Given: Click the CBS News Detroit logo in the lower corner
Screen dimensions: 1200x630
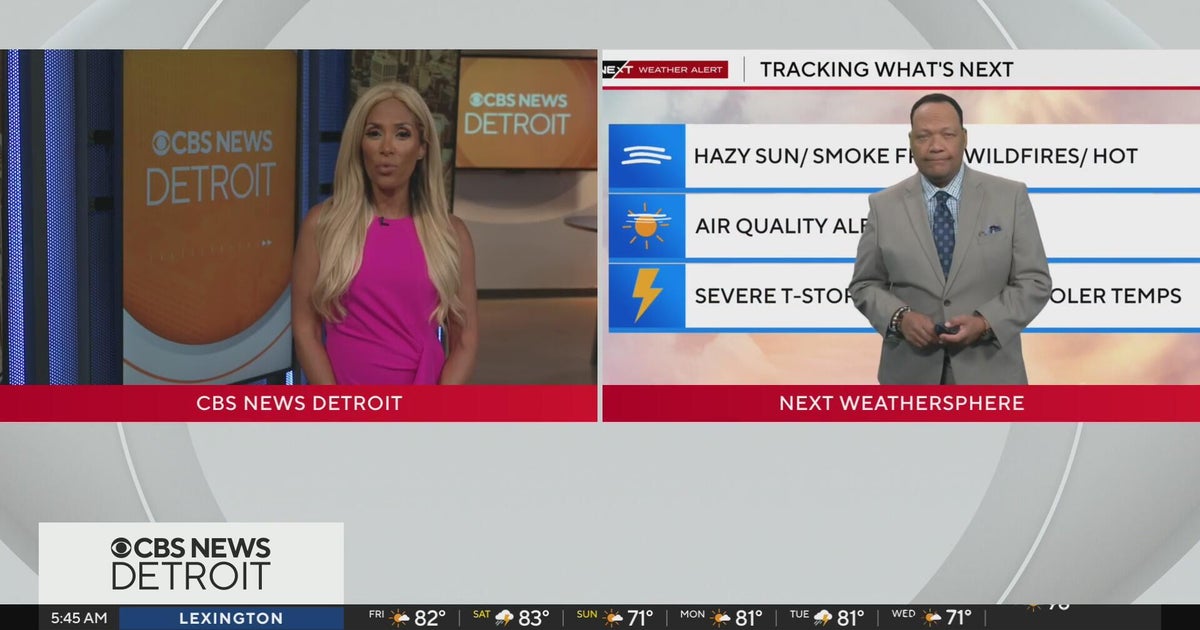Looking at the screenshot, I should pos(191,563).
